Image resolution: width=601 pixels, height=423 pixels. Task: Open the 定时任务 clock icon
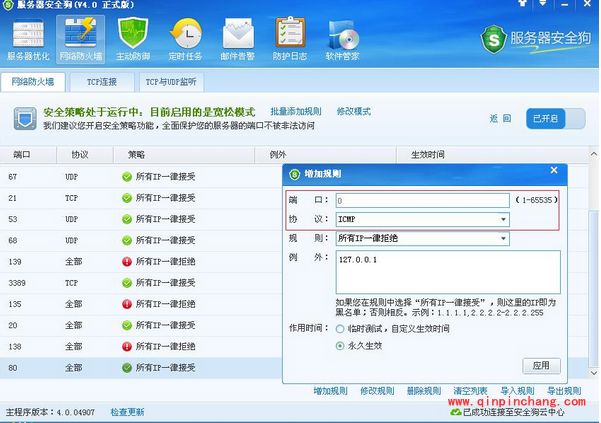(x=186, y=41)
